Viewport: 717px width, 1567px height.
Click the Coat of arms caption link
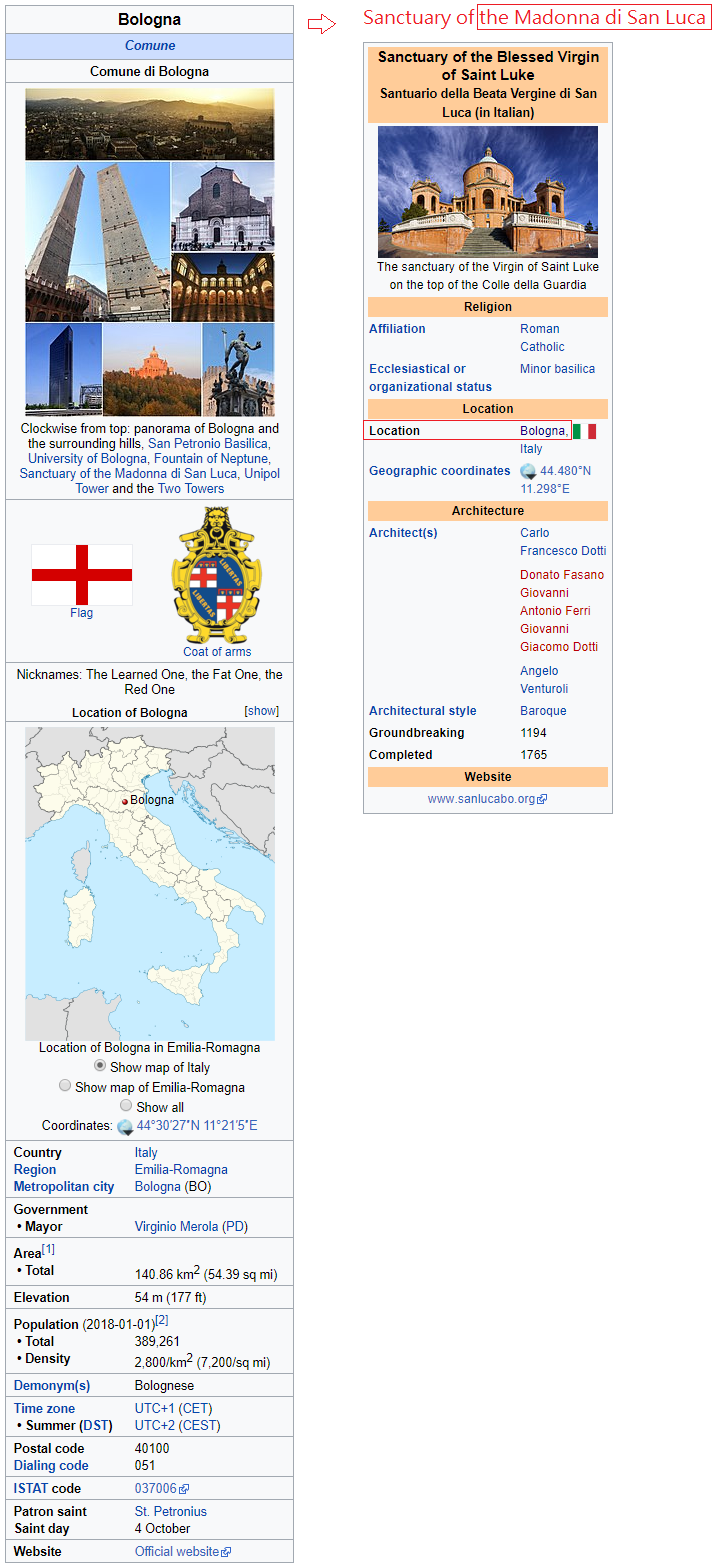click(x=217, y=652)
